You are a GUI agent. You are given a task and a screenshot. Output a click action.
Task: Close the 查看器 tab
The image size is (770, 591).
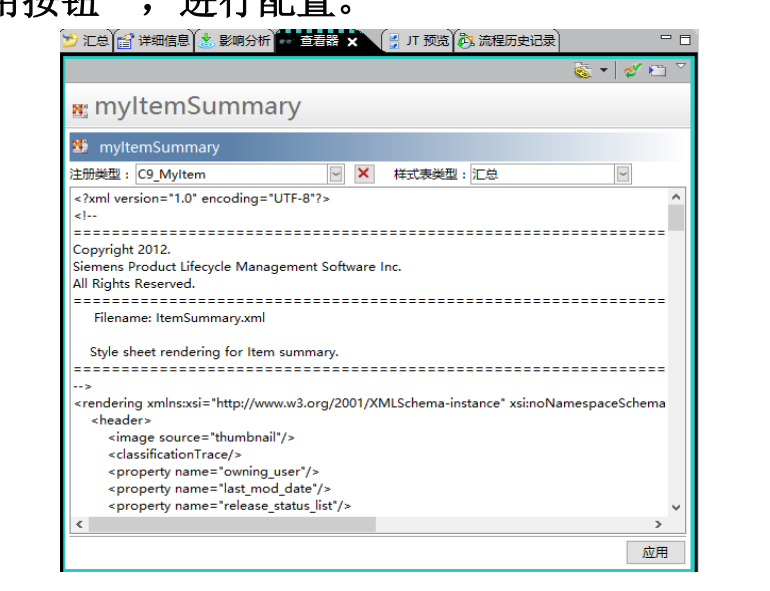pyautogui.click(x=353, y=42)
